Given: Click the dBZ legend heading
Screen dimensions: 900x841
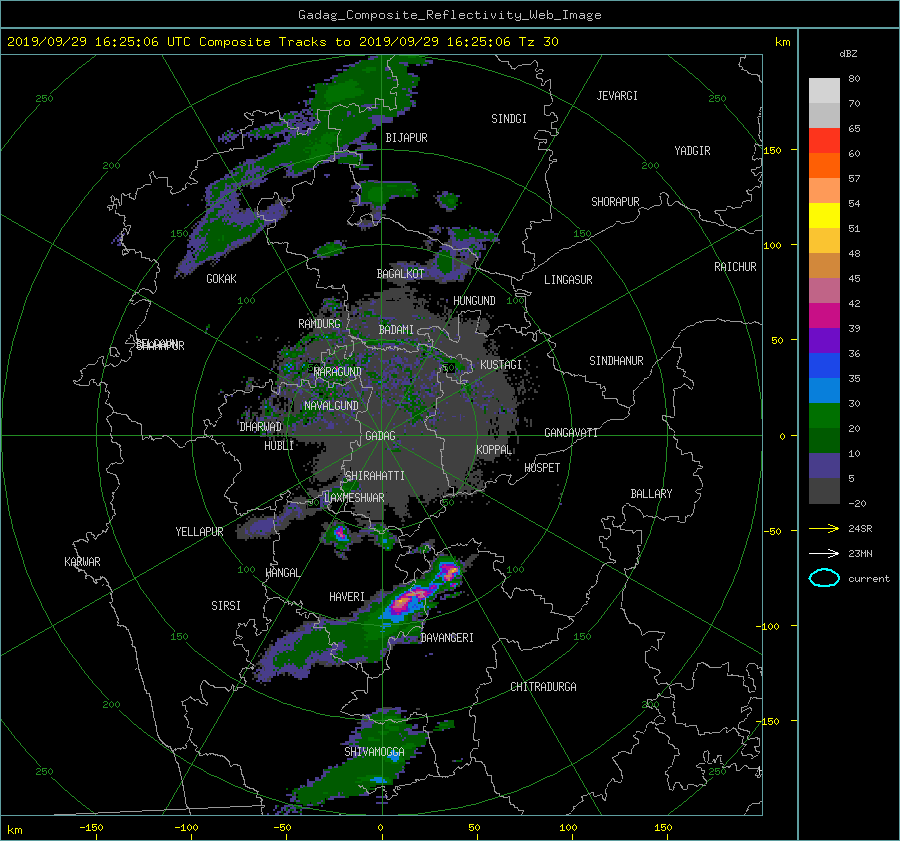Looking at the screenshot, I should (x=848, y=53).
